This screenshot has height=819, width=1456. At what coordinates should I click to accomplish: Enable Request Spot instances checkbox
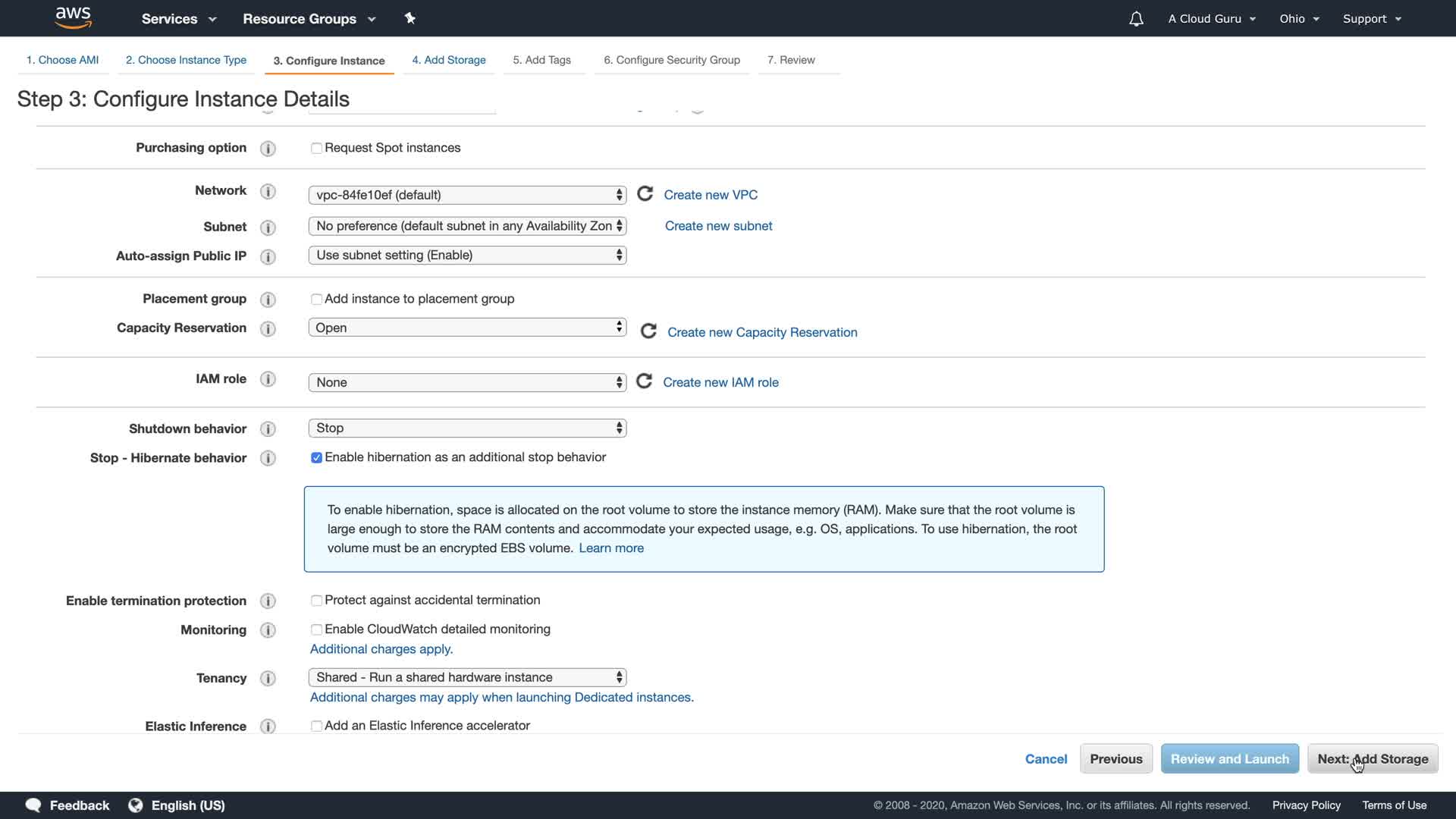(x=316, y=149)
